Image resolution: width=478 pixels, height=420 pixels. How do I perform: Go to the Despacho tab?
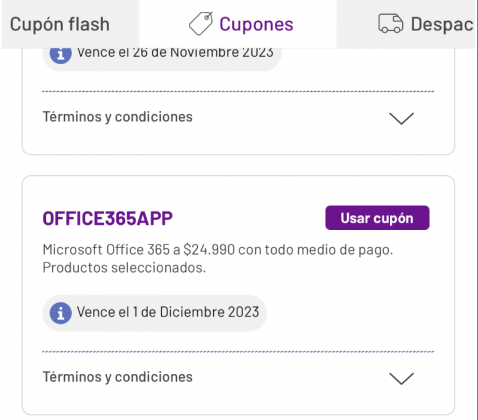[x=406, y=24]
